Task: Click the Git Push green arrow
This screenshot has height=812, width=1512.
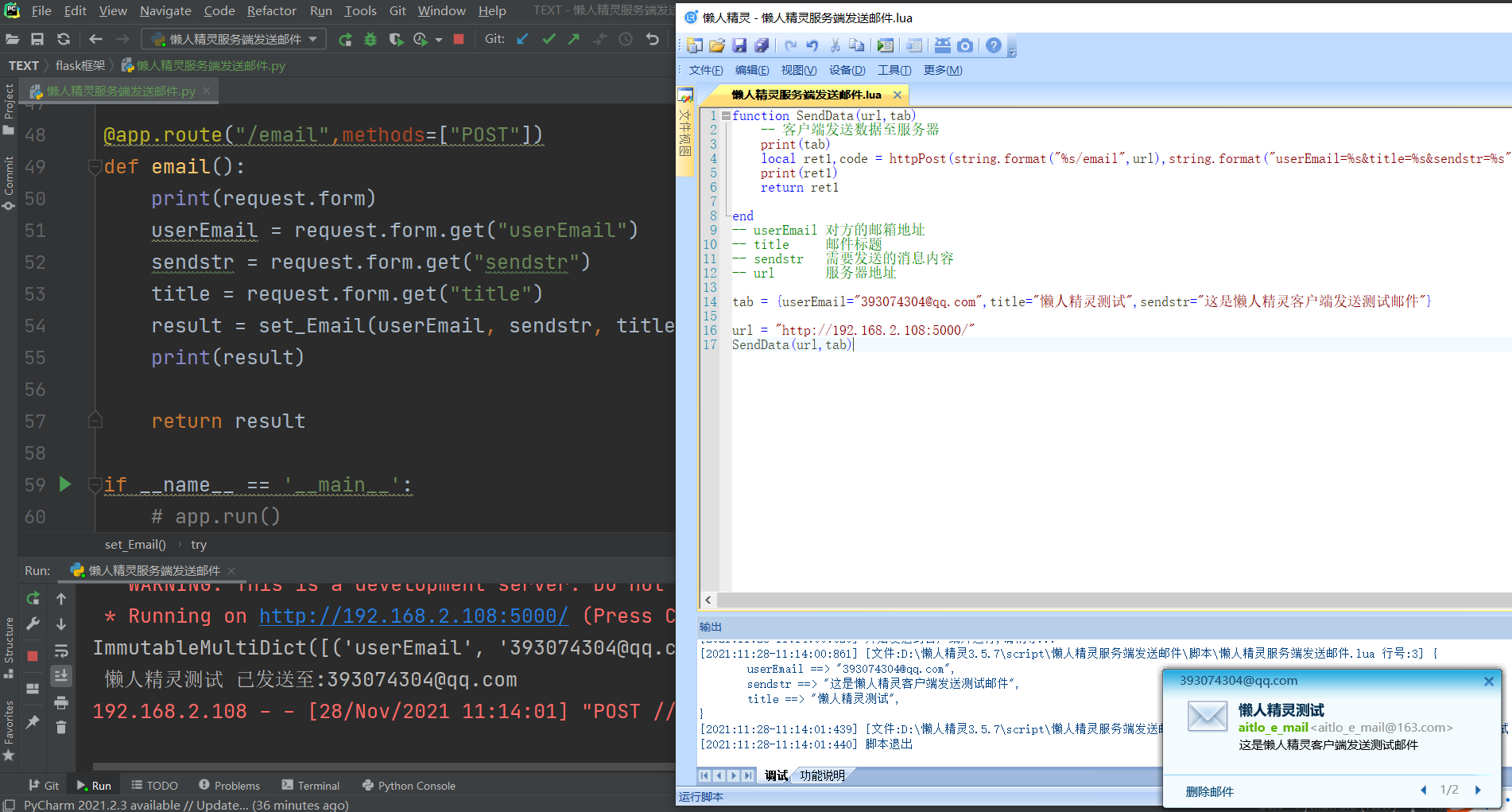Action: point(574,39)
